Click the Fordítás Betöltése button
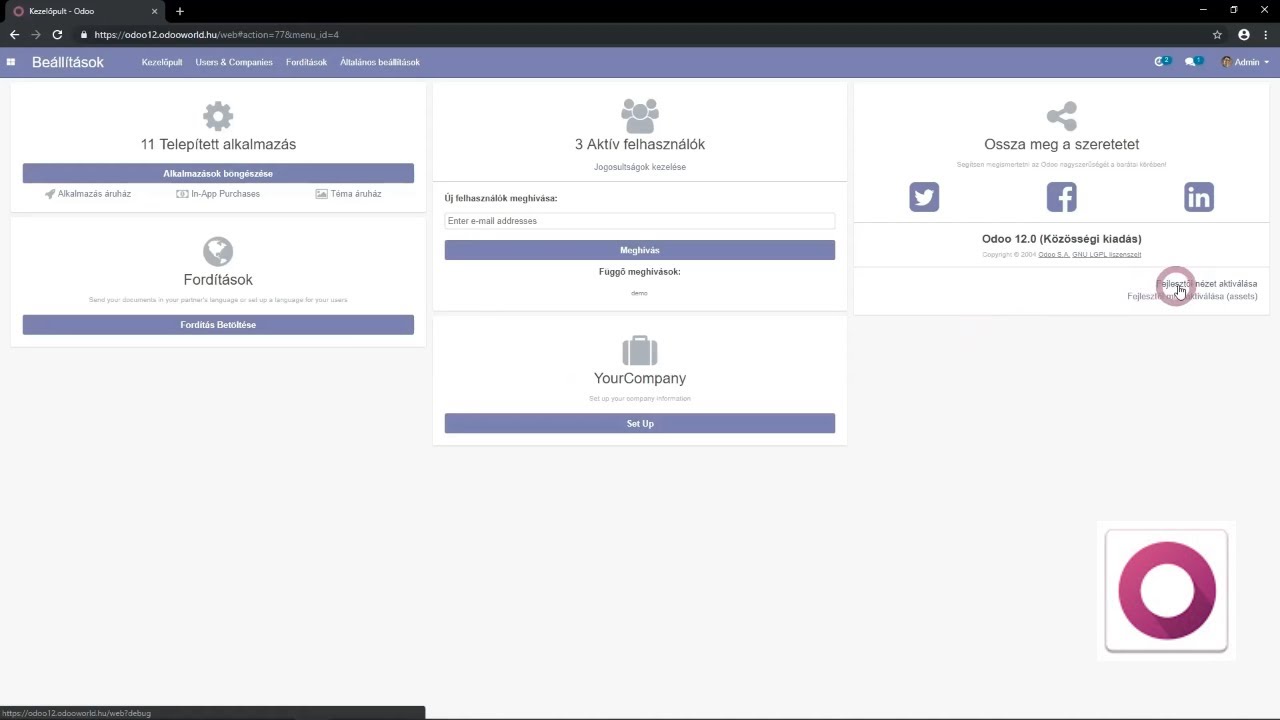Screen dimensions: 1280x720 coord(218,324)
